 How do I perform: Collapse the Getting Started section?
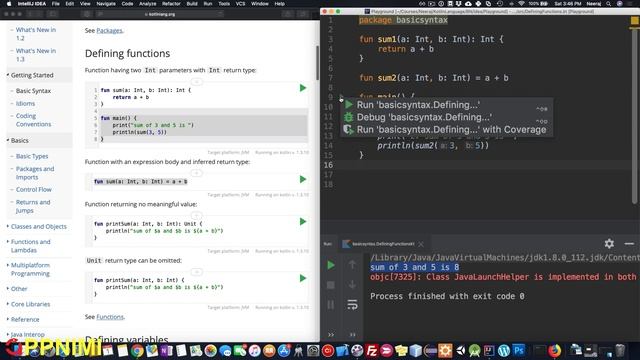(8, 75)
